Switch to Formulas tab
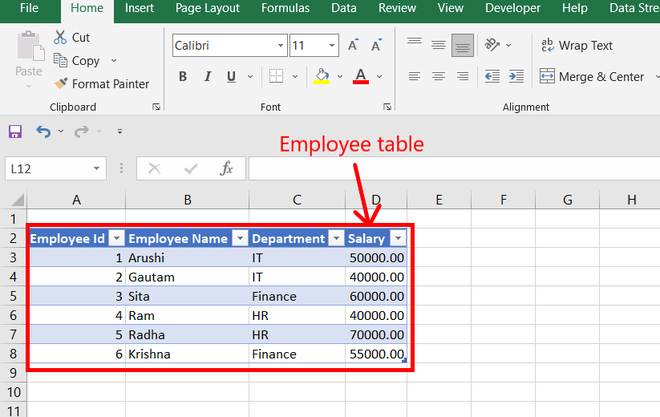This screenshot has width=660, height=417. [x=285, y=8]
